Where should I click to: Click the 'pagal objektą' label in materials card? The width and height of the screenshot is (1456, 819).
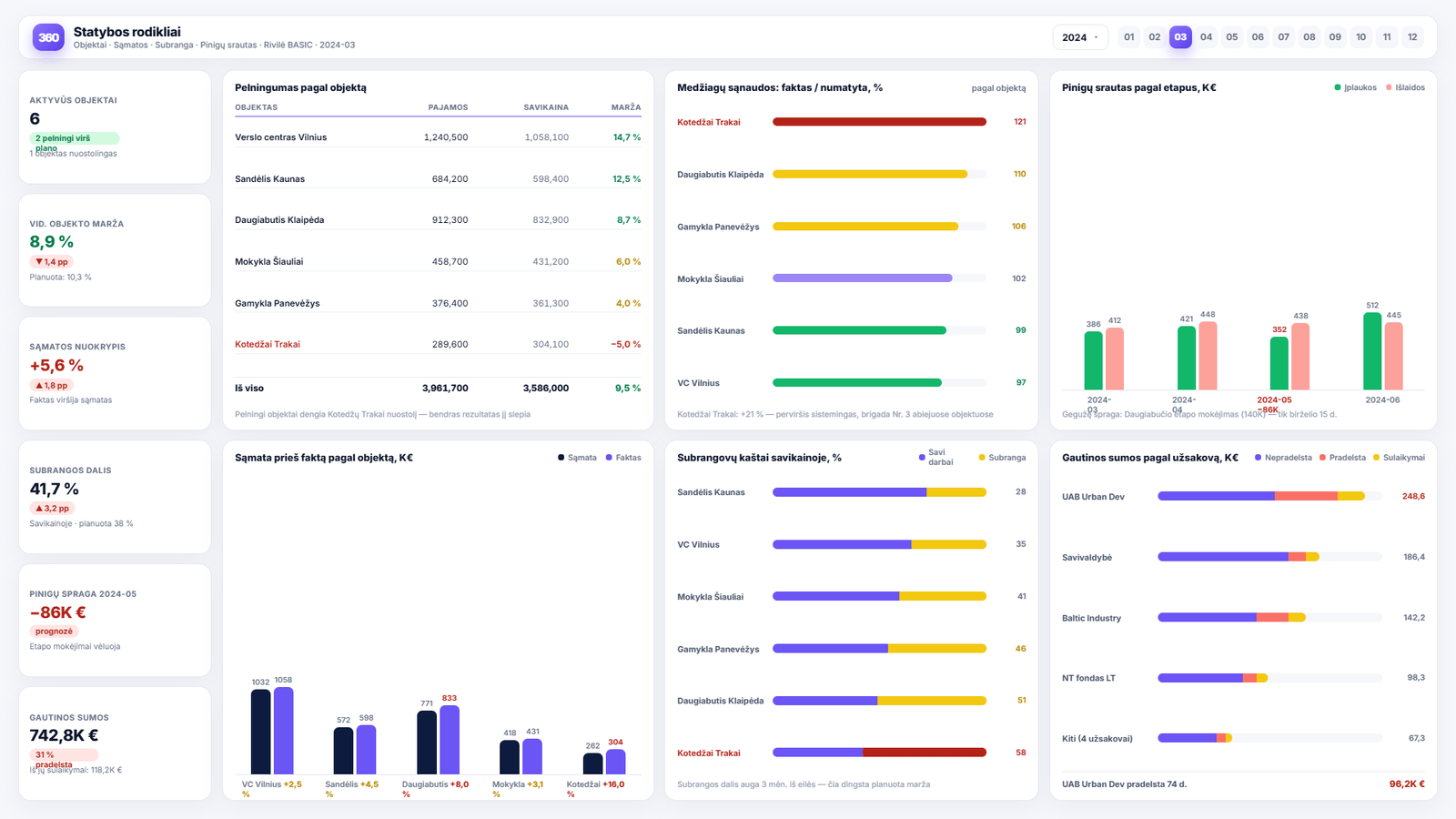998,88
